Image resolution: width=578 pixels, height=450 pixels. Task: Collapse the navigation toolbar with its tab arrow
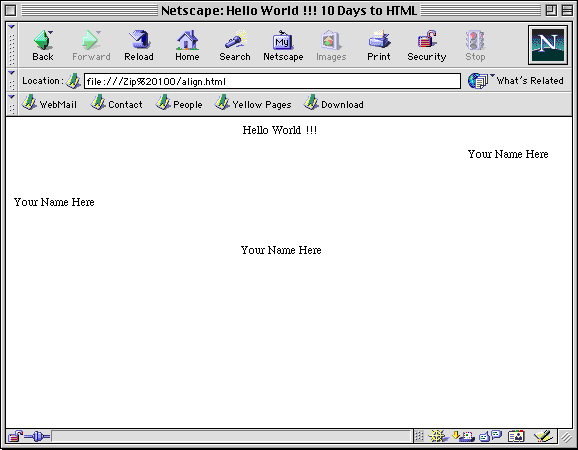pyautogui.click(x=12, y=44)
